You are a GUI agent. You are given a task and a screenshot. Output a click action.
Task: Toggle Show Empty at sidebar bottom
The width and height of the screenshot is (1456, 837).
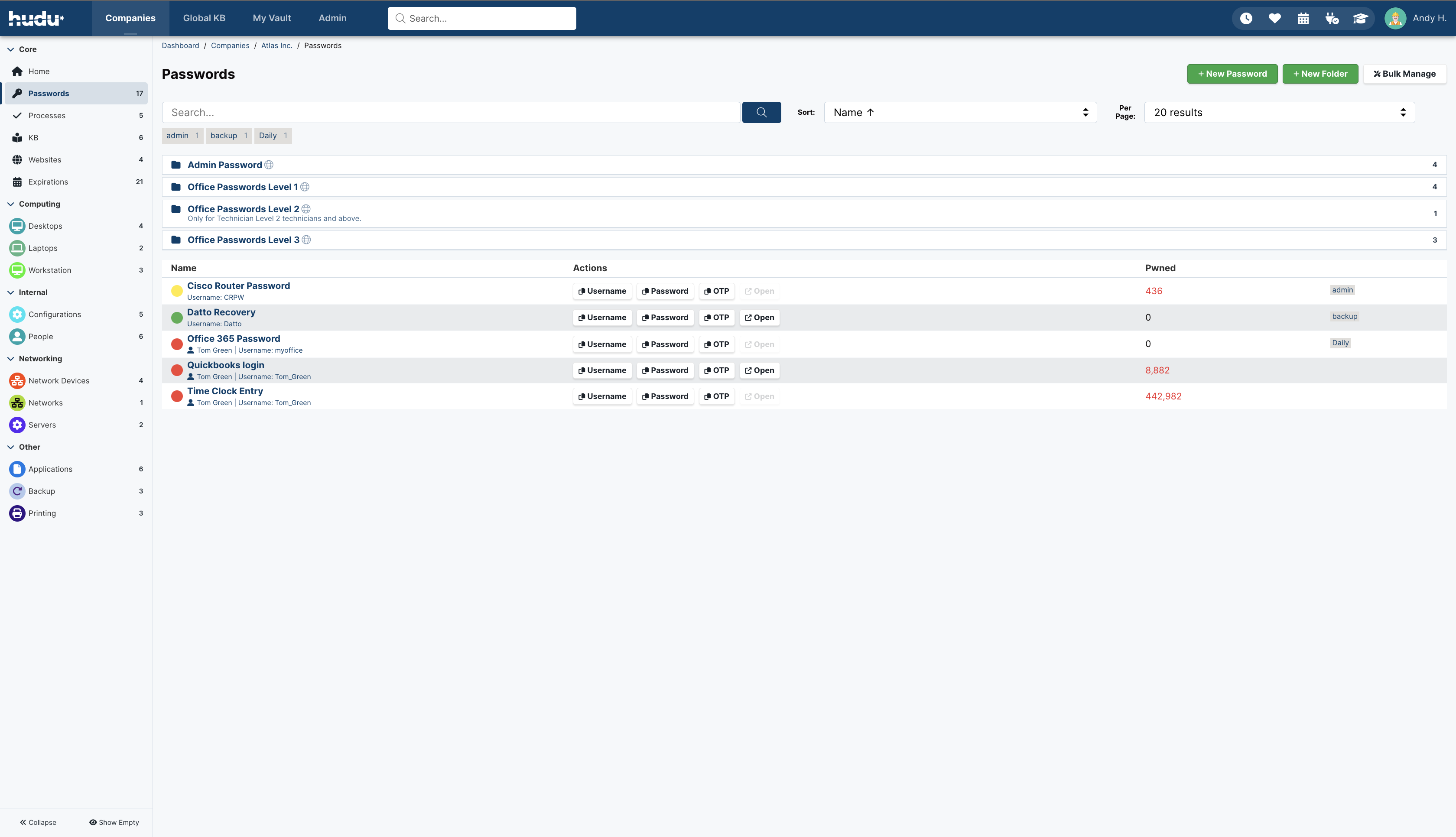click(x=114, y=822)
